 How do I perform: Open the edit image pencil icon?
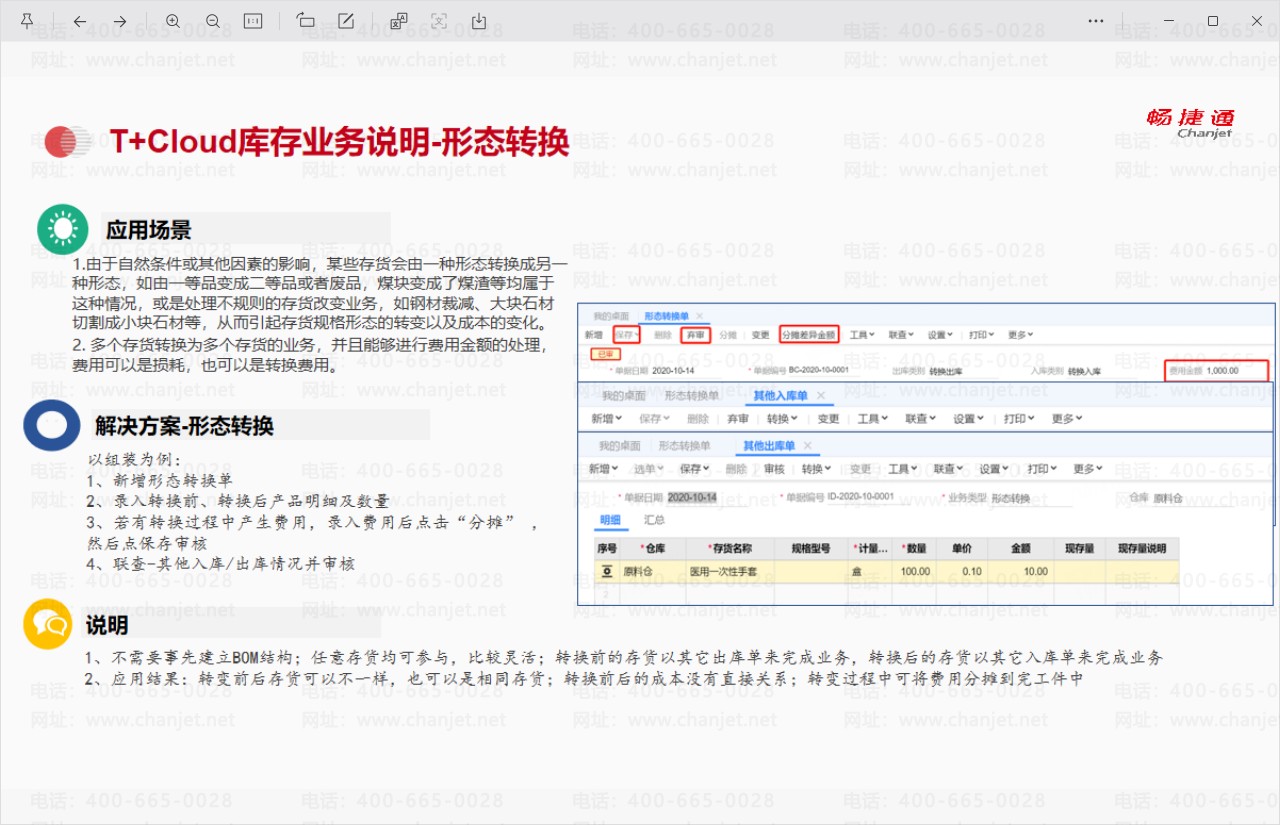click(x=346, y=21)
